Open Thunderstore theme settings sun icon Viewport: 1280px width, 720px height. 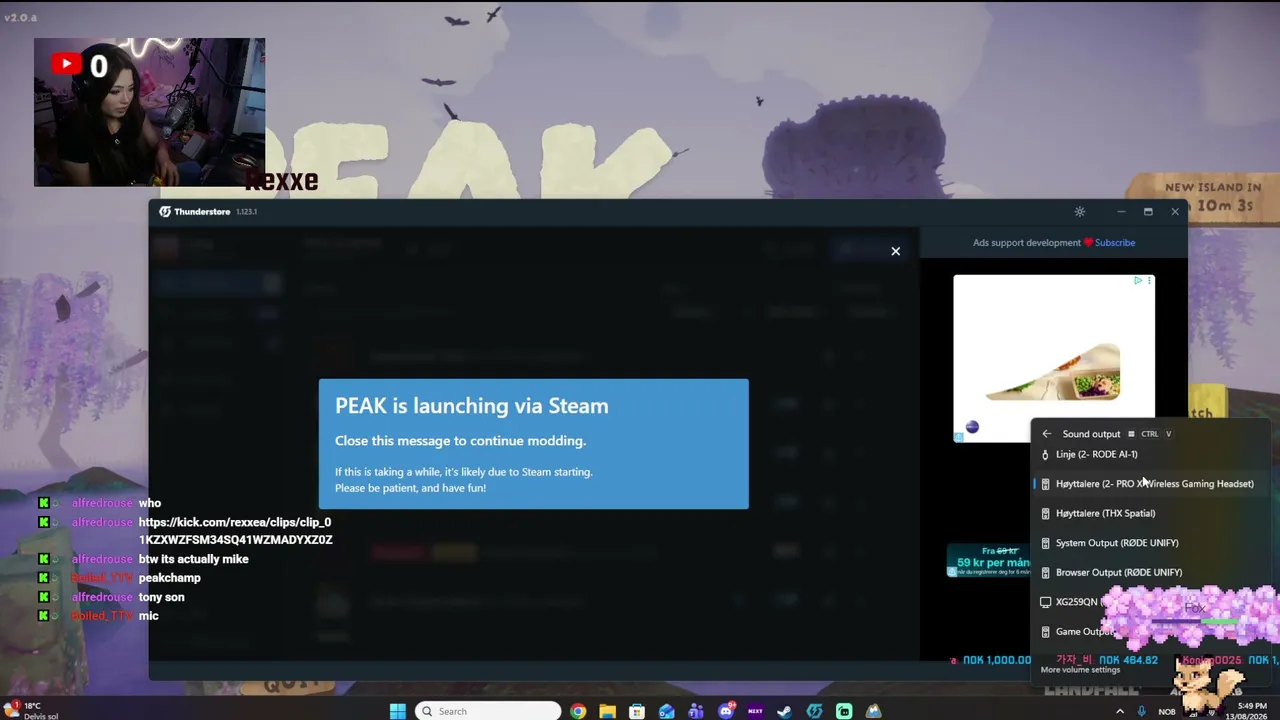pyautogui.click(x=1079, y=212)
